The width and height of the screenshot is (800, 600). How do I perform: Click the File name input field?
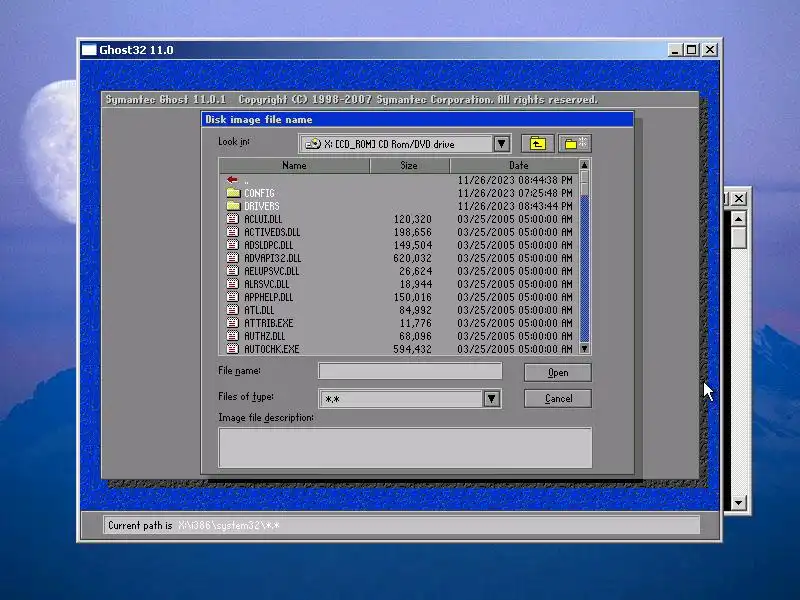point(410,371)
